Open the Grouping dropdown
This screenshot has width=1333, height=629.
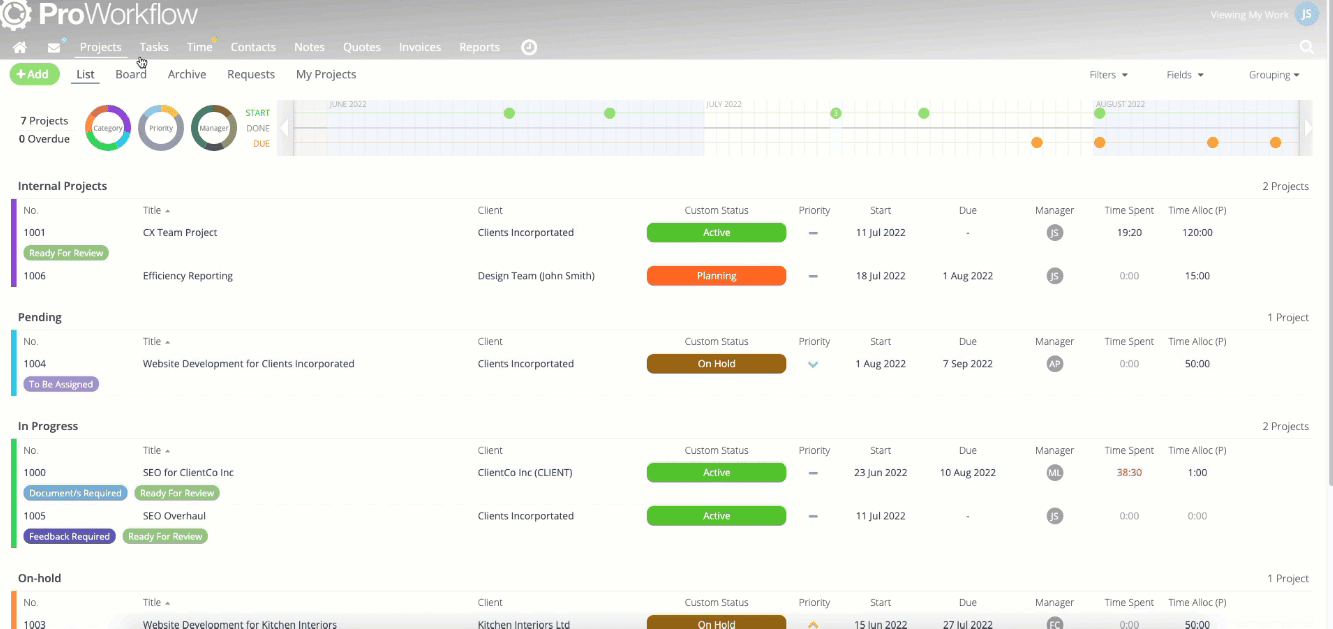(x=1274, y=75)
